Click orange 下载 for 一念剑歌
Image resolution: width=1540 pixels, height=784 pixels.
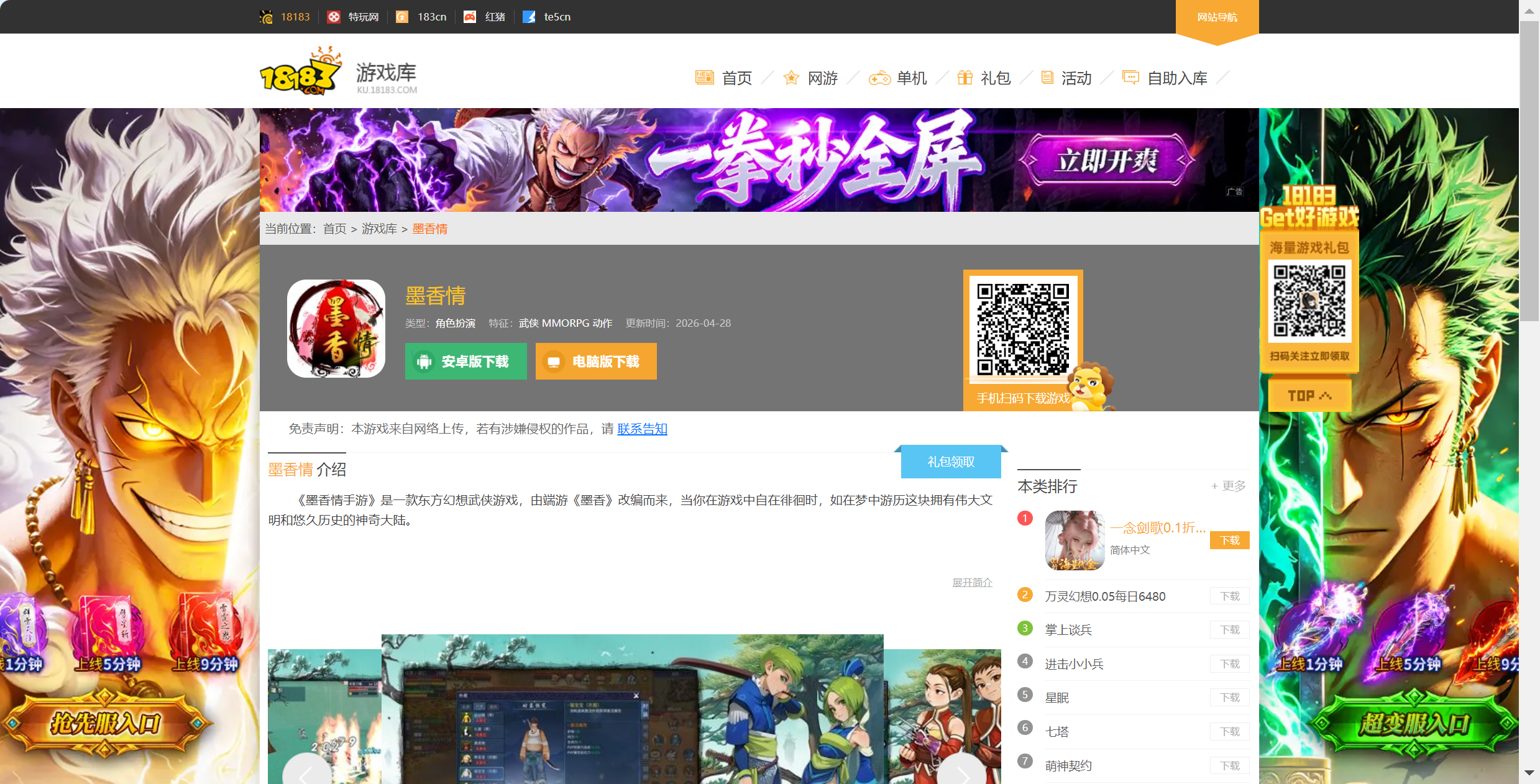pyautogui.click(x=1229, y=540)
